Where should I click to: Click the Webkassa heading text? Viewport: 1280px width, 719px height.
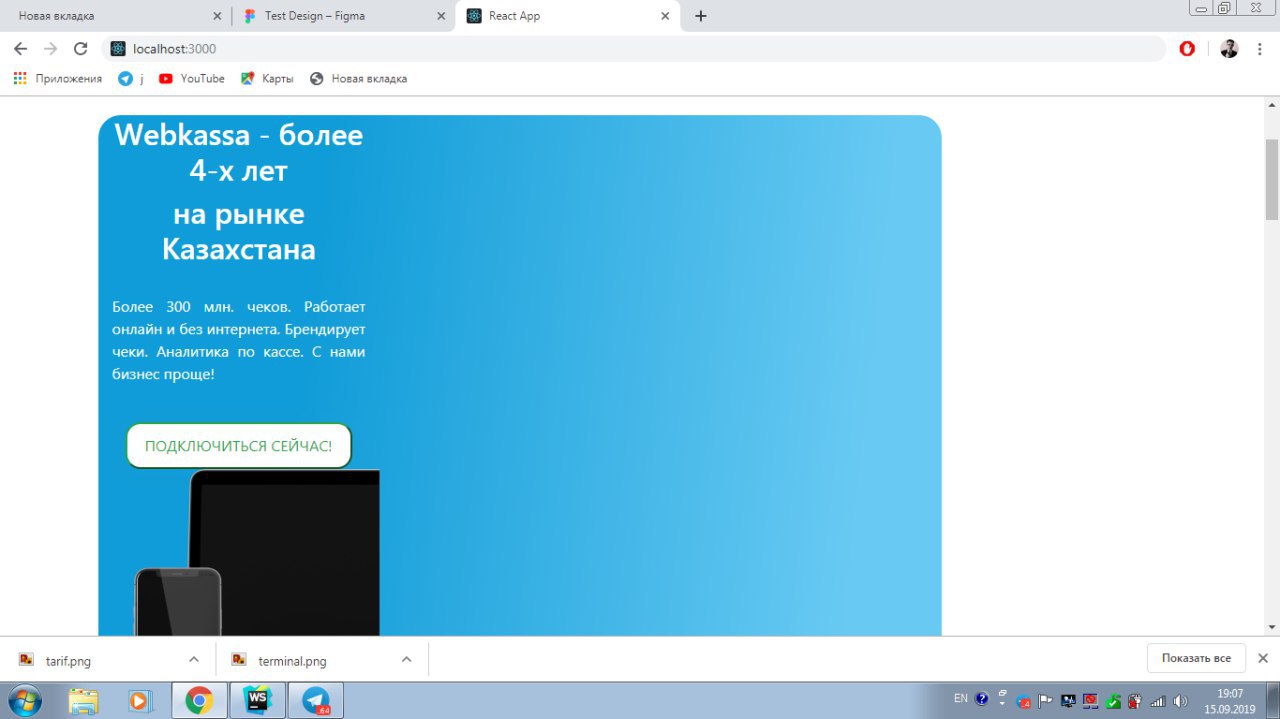coord(239,152)
